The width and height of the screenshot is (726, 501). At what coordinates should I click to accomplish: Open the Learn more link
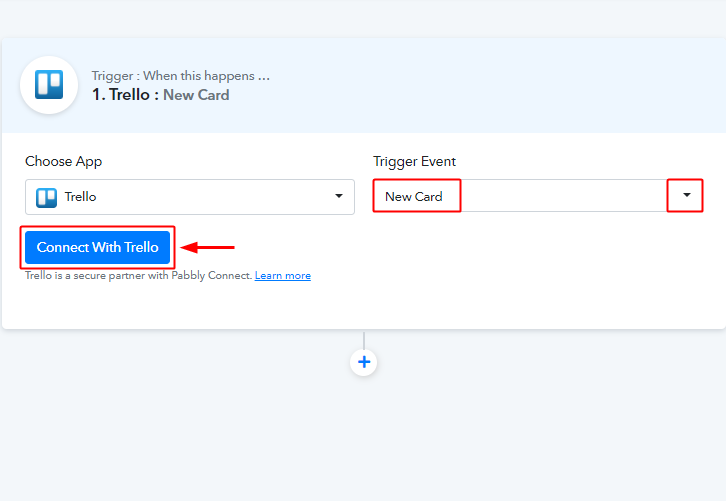pos(283,276)
